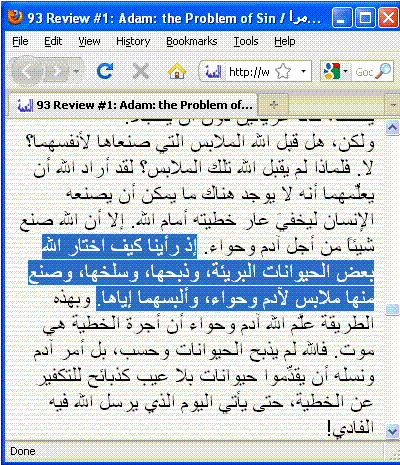Open the address bar history dropdown

point(303,71)
